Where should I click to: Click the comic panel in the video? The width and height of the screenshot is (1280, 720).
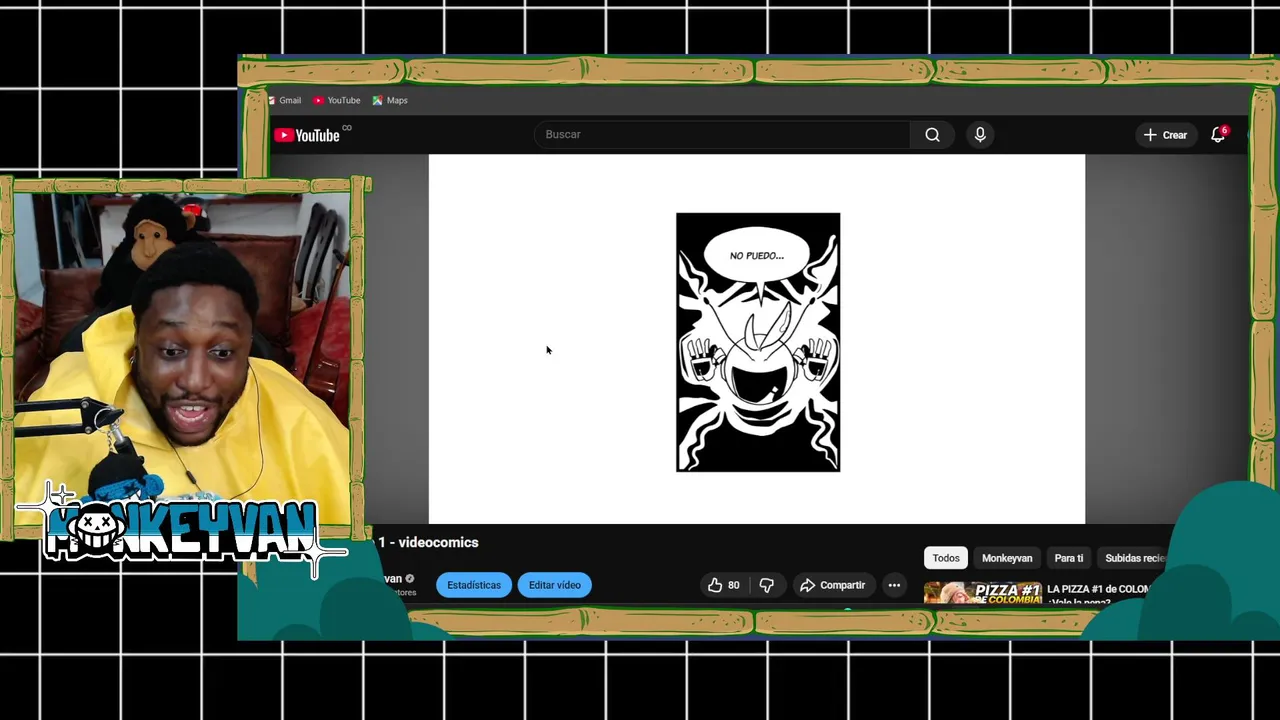tap(758, 342)
